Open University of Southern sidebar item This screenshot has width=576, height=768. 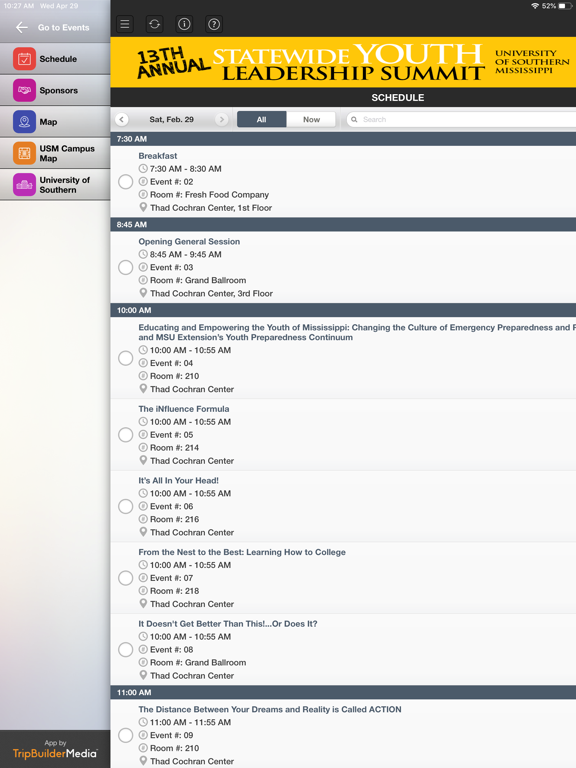click(x=55, y=185)
